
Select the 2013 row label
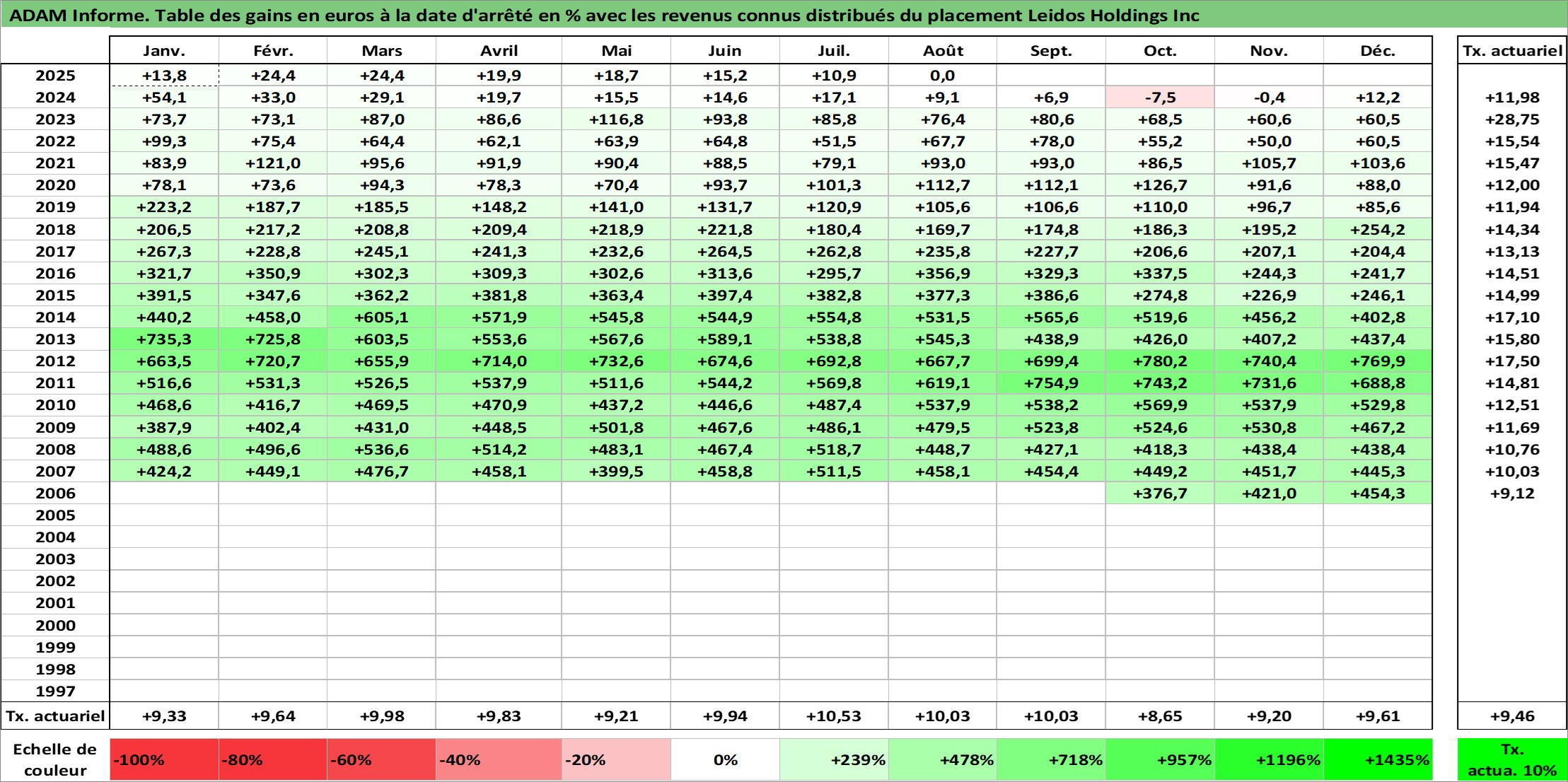click(x=55, y=339)
